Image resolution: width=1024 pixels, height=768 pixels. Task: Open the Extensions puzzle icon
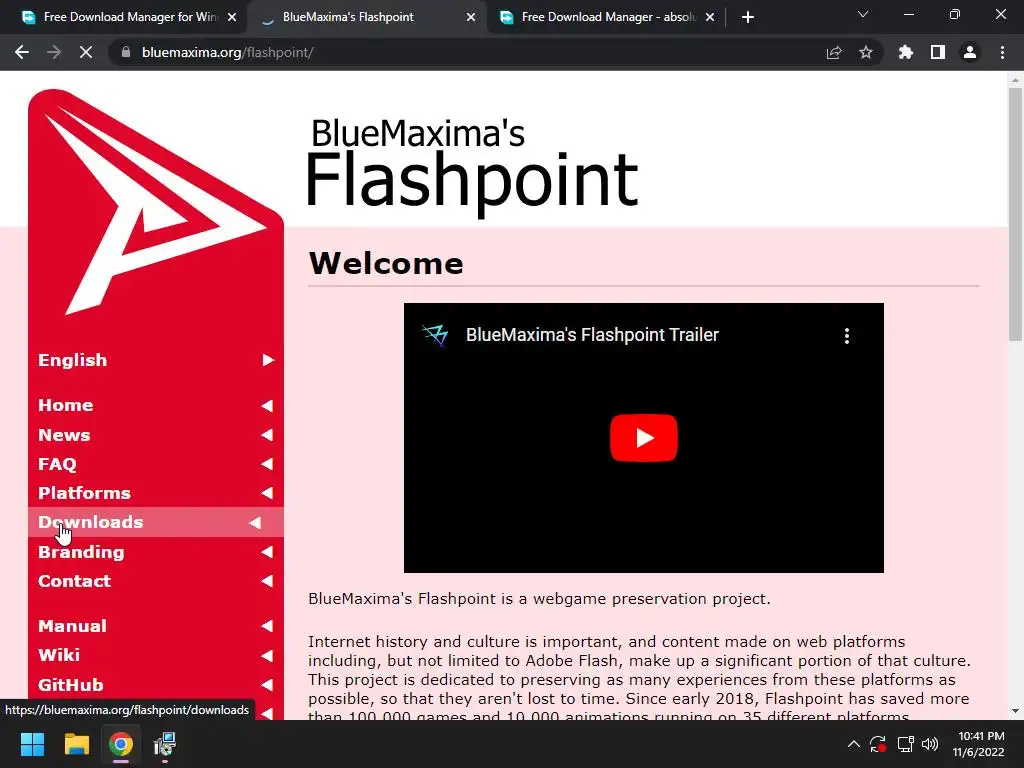pos(906,52)
